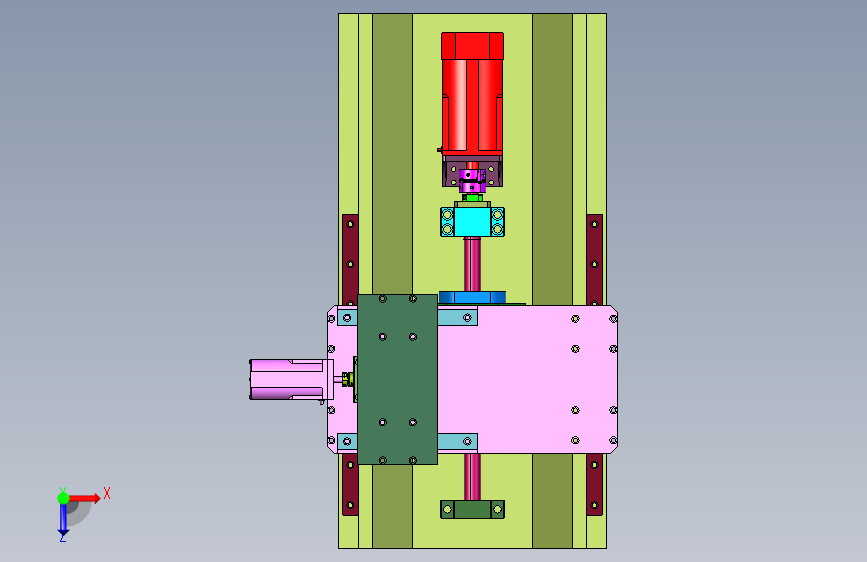Select the lead screw shaft above blue nut

[472, 264]
